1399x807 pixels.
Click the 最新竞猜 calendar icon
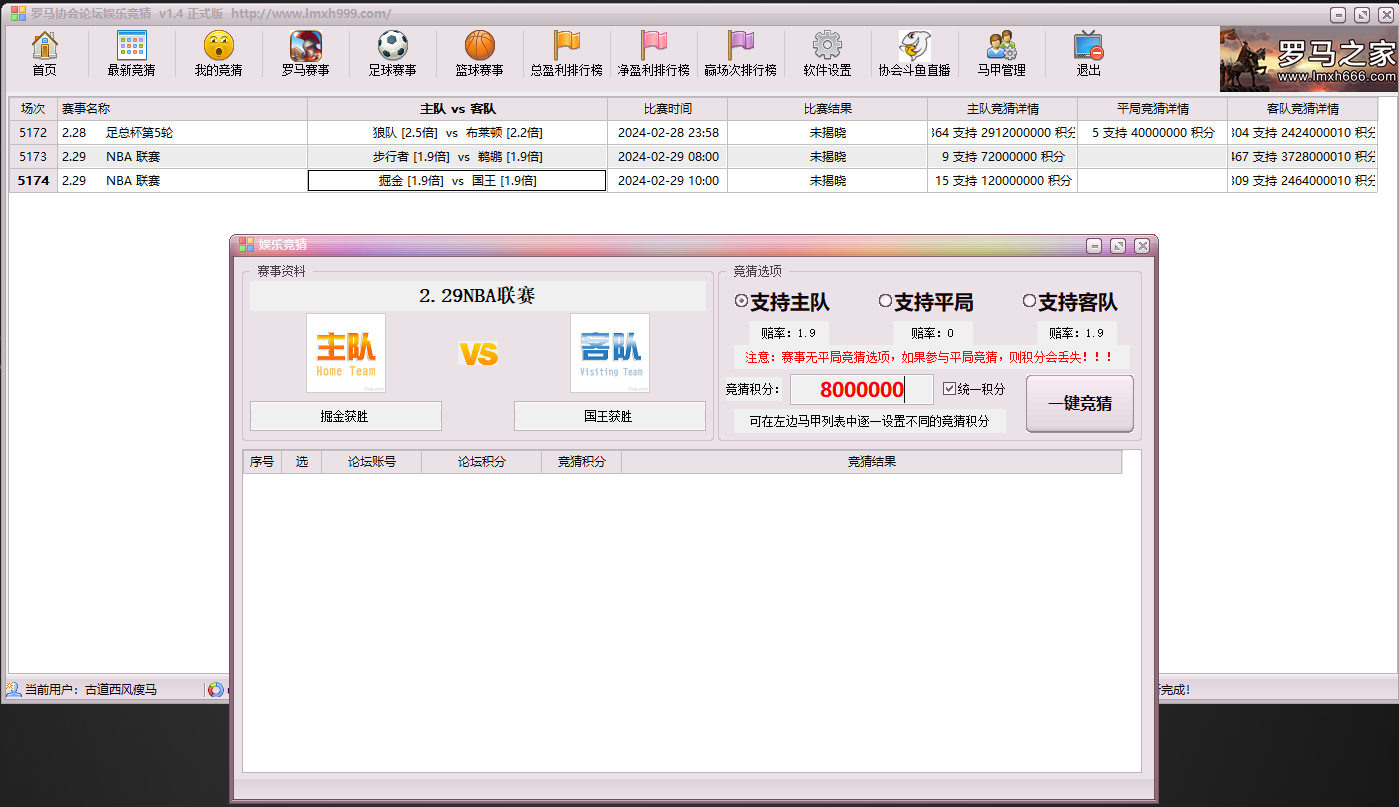tap(131, 46)
